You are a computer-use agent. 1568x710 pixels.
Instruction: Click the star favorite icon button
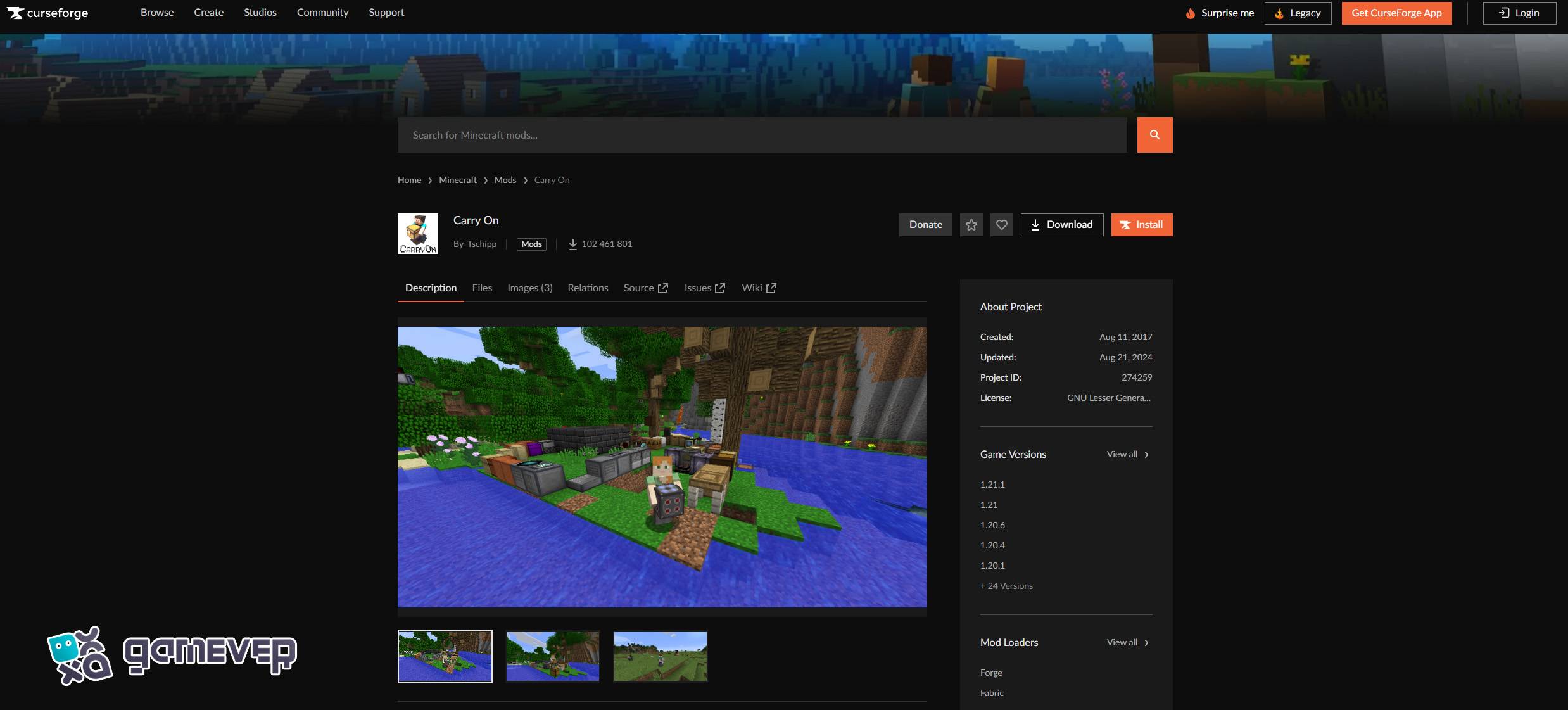click(x=971, y=225)
